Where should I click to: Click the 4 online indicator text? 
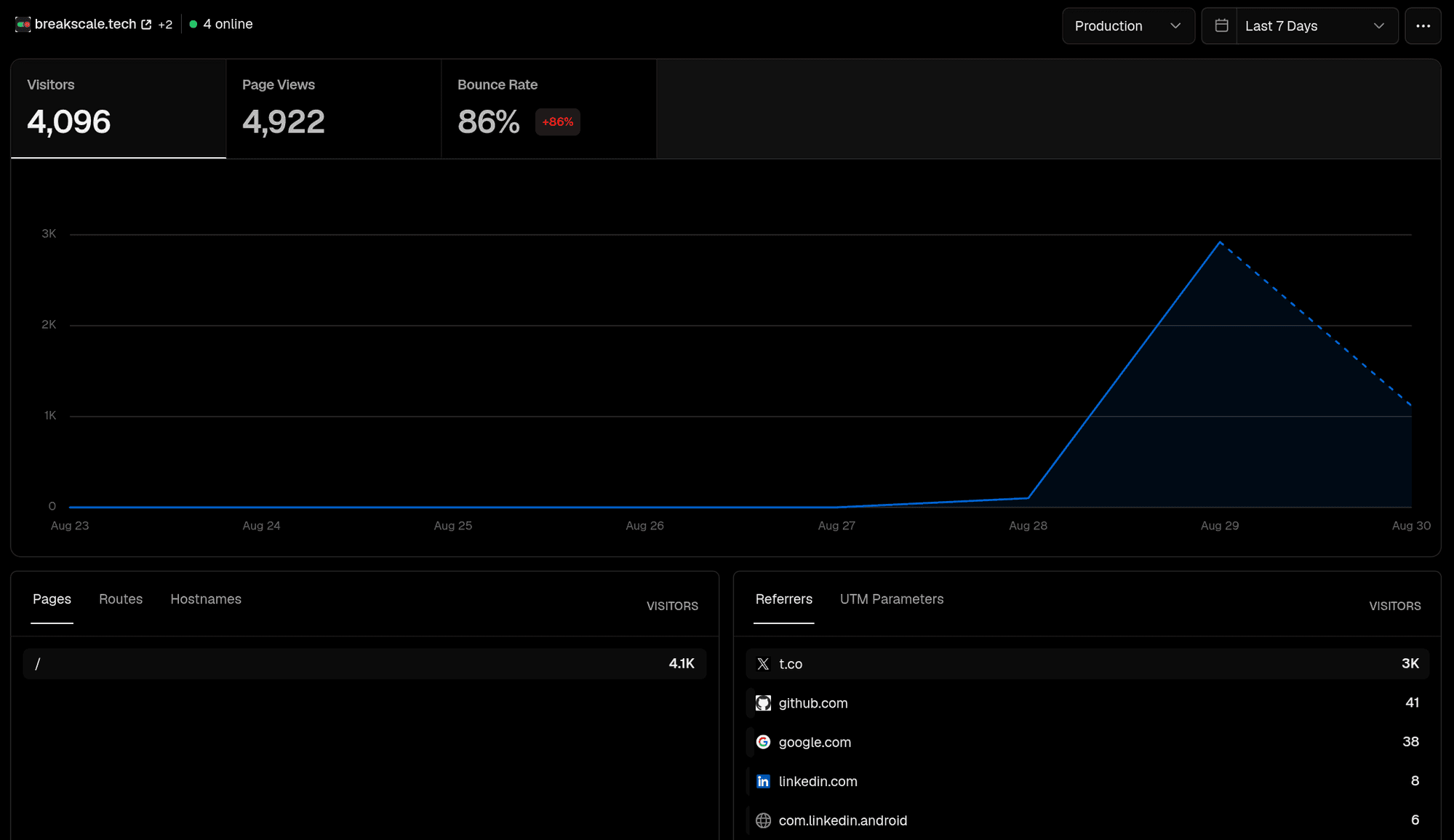[228, 24]
